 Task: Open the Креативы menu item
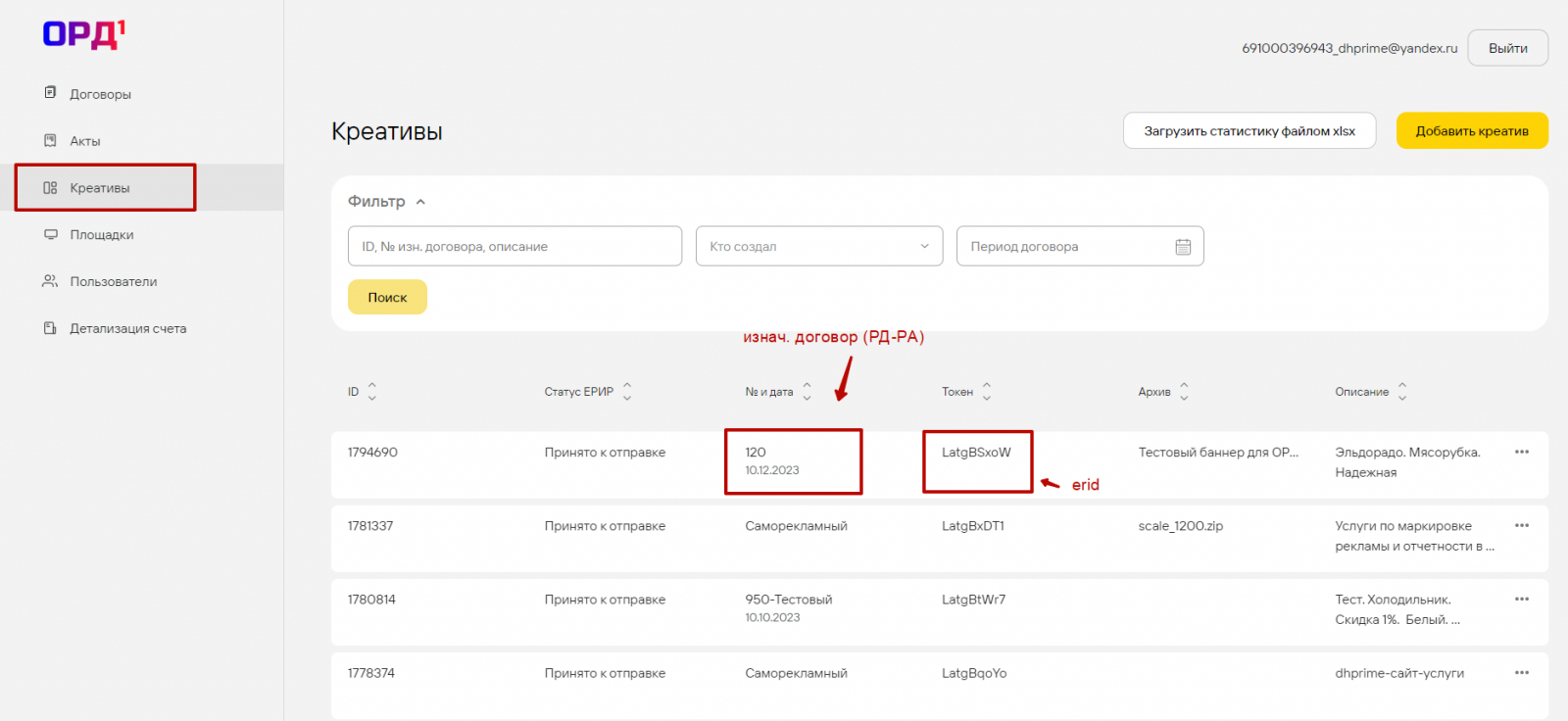[100, 188]
